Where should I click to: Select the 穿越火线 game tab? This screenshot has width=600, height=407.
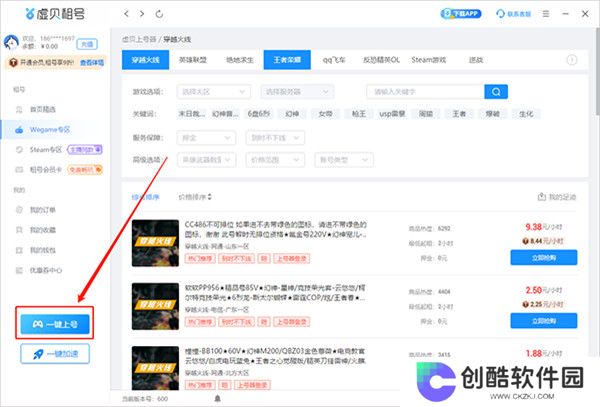pos(145,60)
